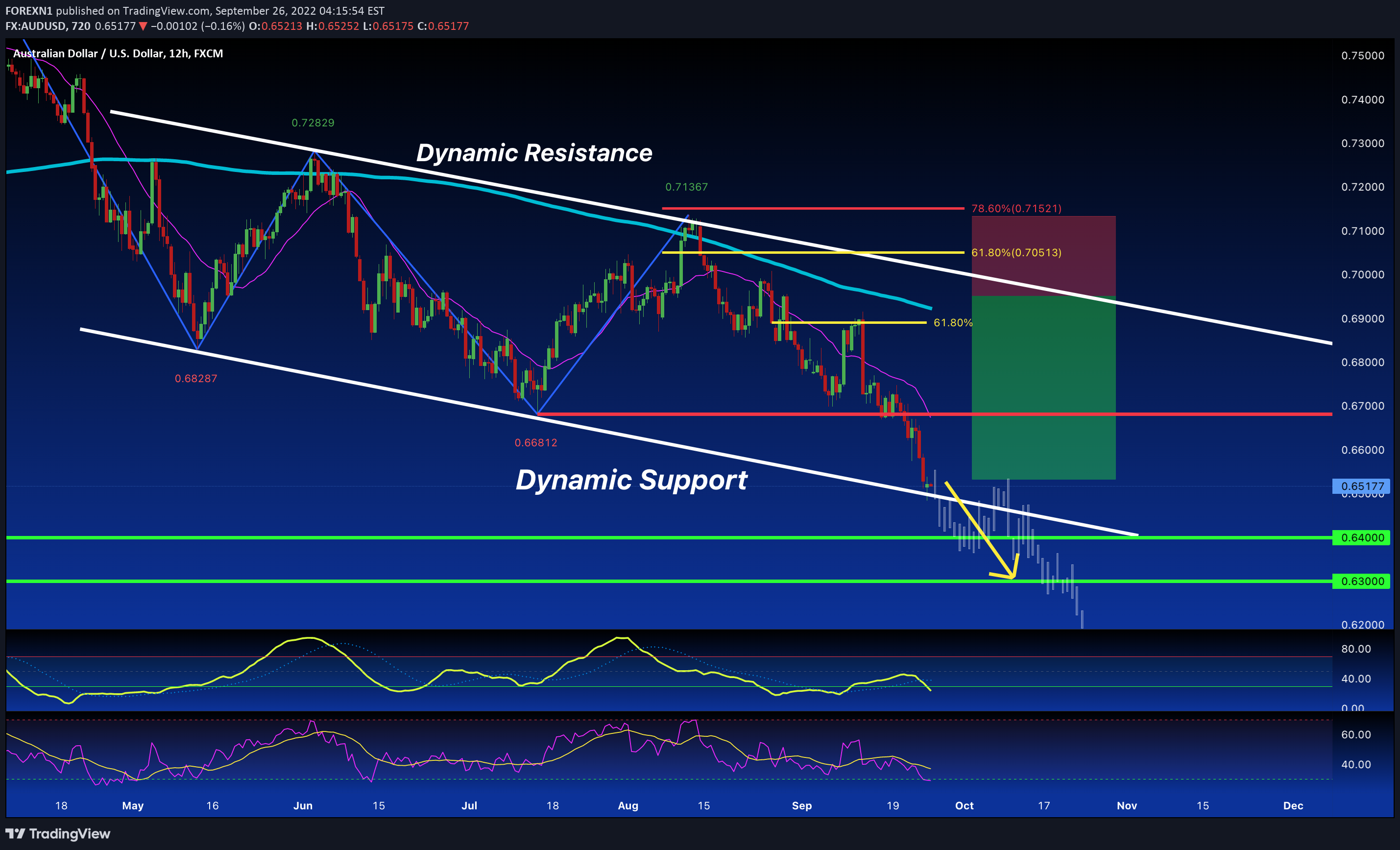Viewport: 1400px width, 850px height.
Task: Click the 0.75000 price axis label
Action: coord(1362,56)
